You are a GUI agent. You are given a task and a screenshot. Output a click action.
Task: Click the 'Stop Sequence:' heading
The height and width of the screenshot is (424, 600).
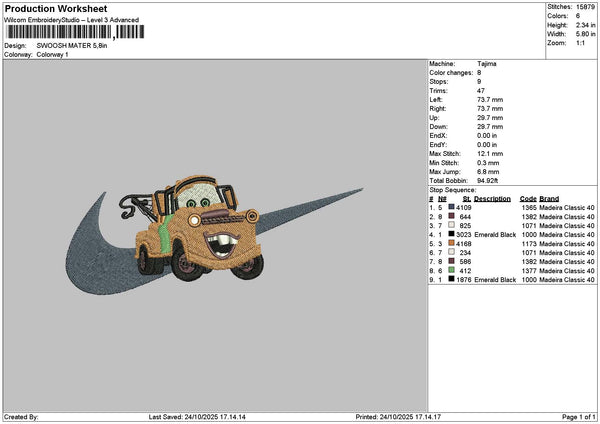pos(453,190)
